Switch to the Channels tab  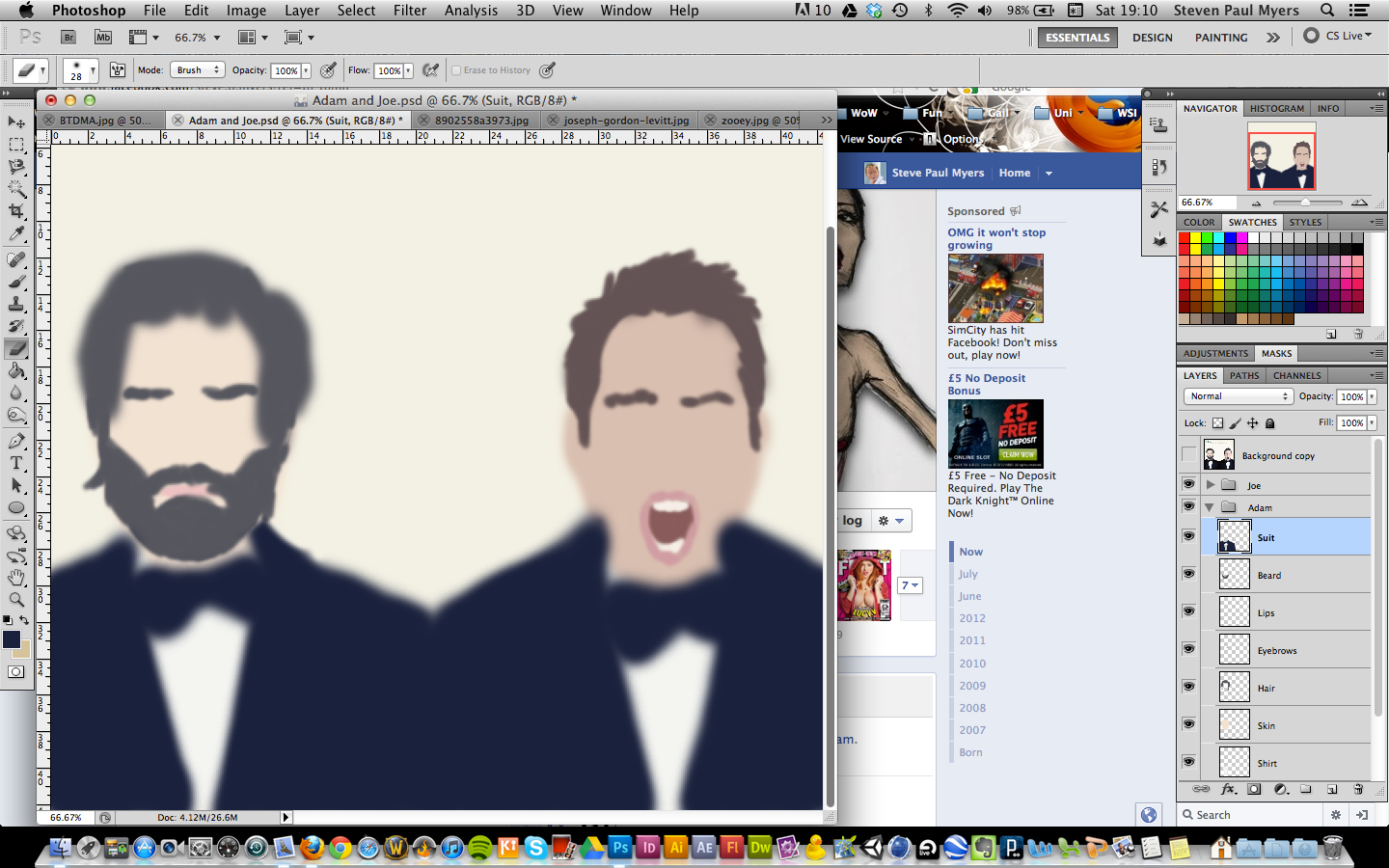(1296, 375)
